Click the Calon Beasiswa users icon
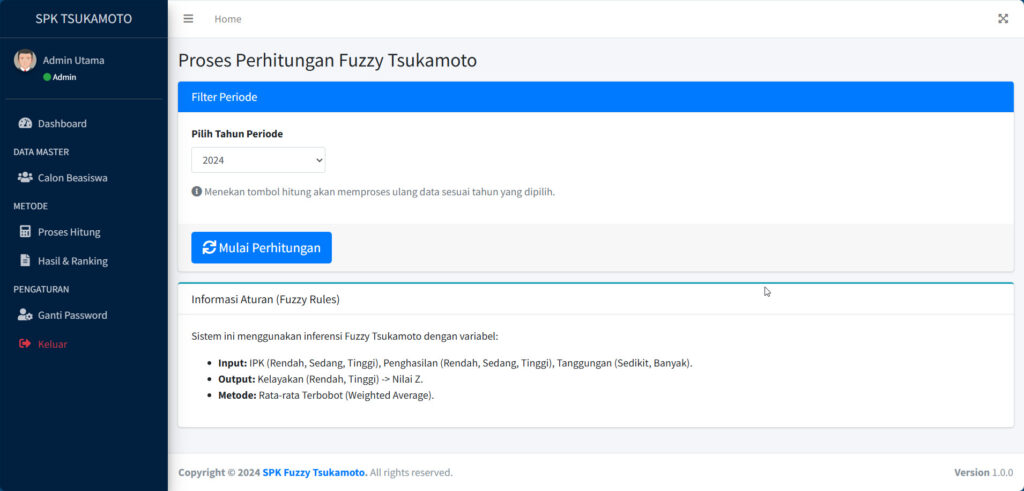Image resolution: width=1024 pixels, height=491 pixels. pyautogui.click(x=25, y=178)
